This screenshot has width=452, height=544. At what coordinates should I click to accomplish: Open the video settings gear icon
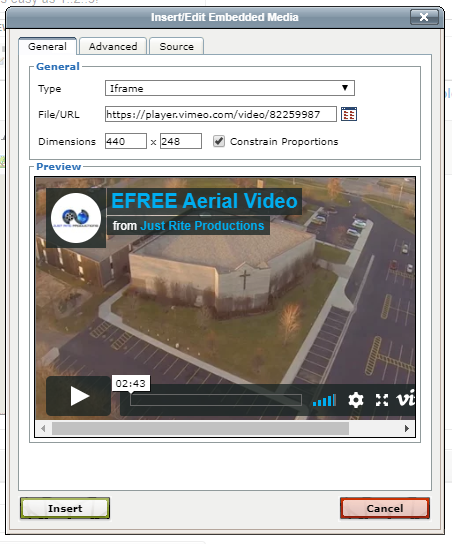(356, 400)
